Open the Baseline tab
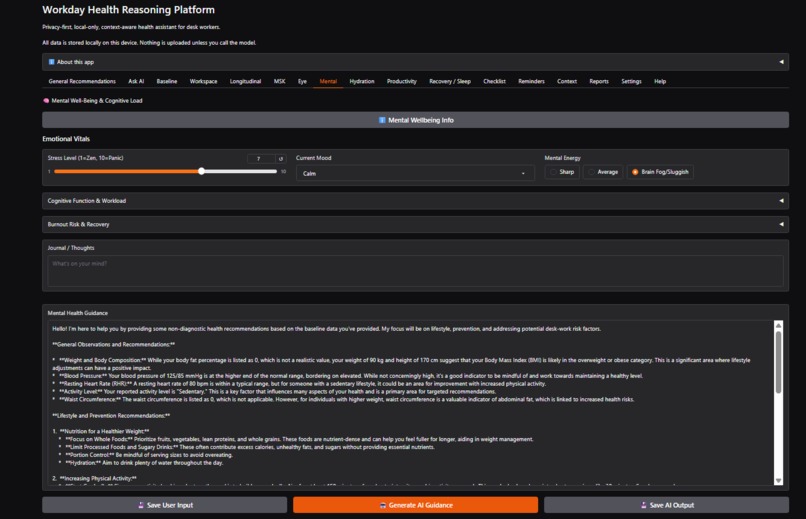 coord(167,81)
